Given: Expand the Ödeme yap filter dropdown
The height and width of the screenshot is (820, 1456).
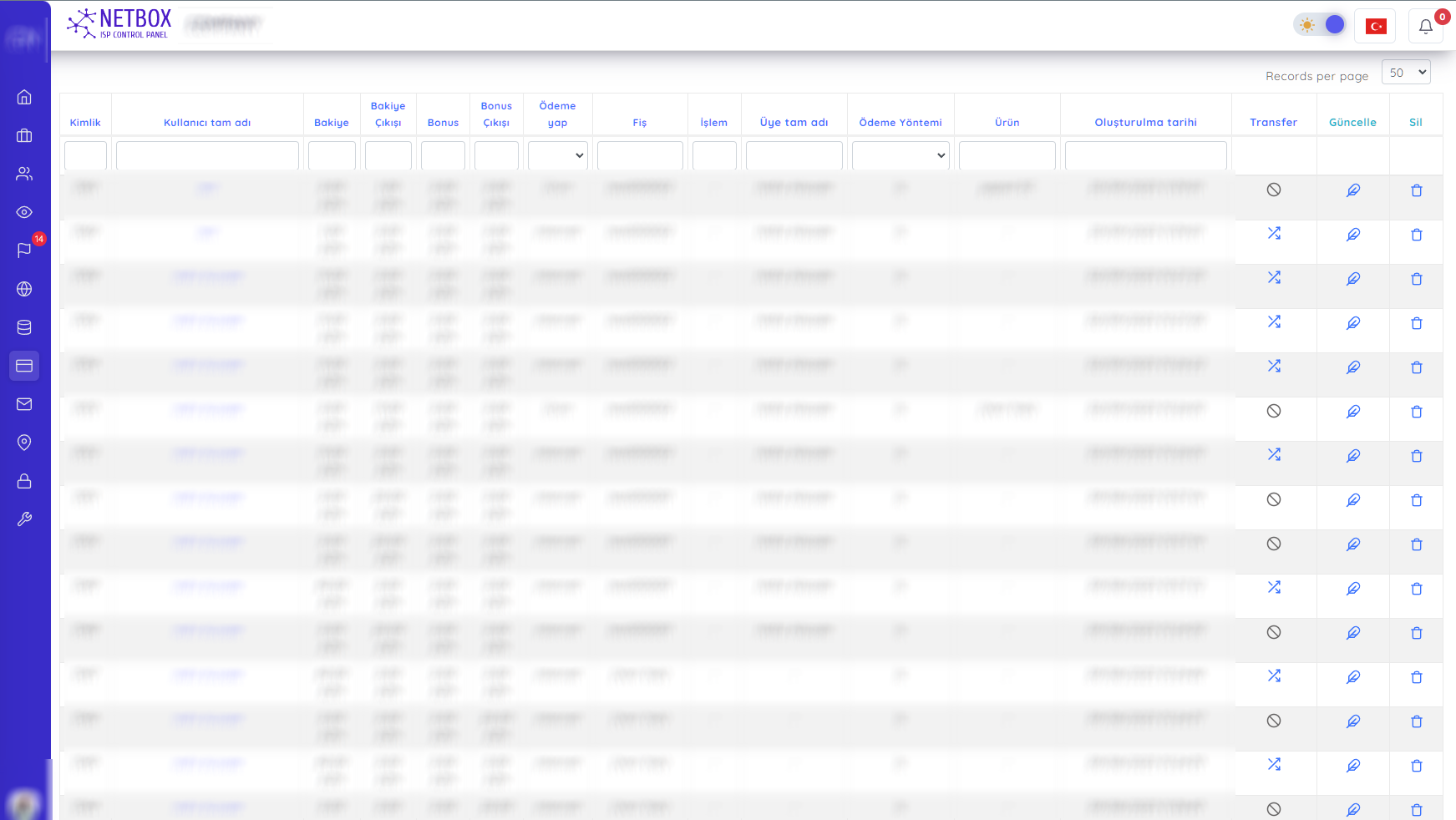Looking at the screenshot, I should coord(557,155).
